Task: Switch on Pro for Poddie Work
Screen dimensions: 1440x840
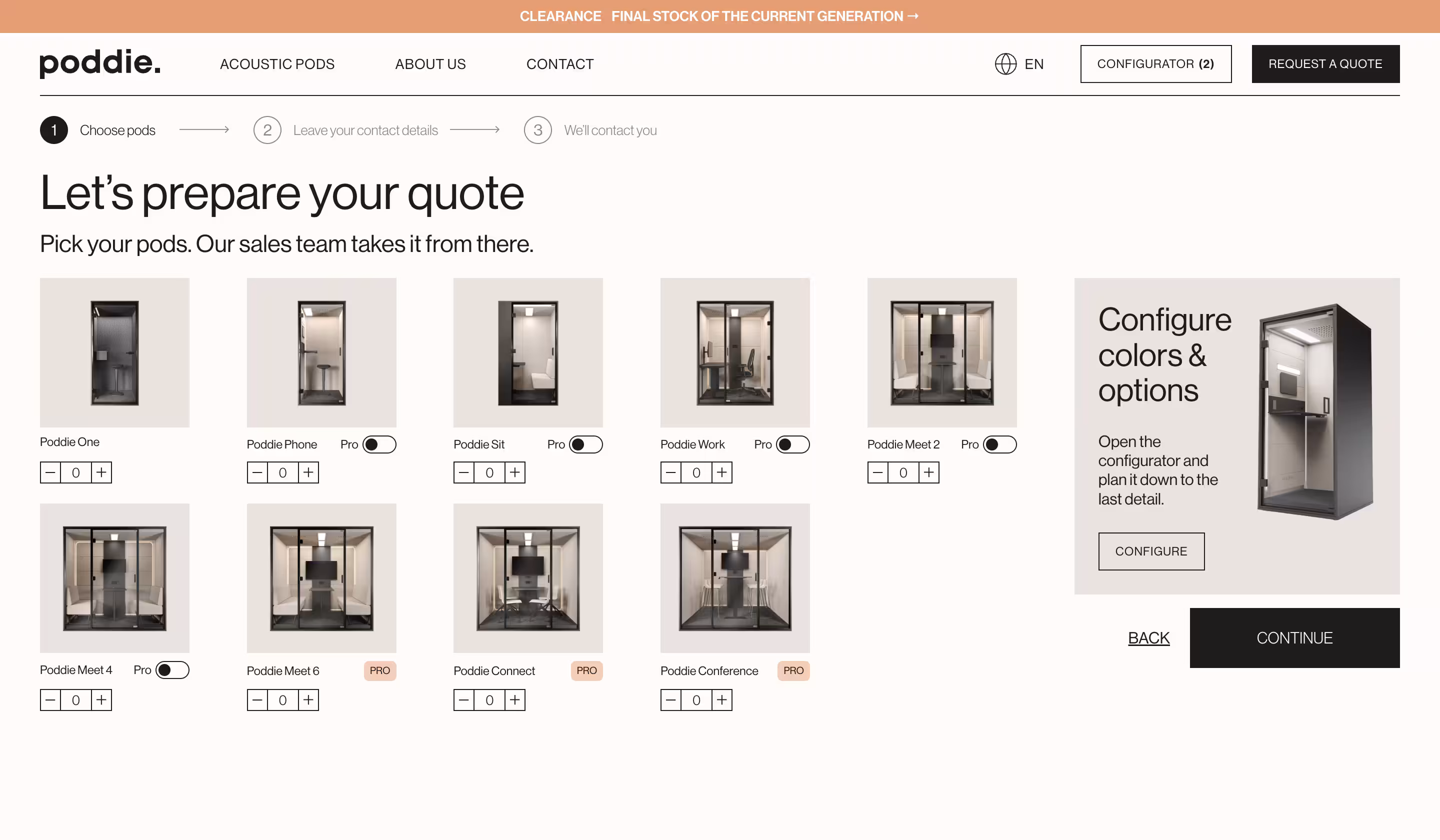Action: pos(793,444)
